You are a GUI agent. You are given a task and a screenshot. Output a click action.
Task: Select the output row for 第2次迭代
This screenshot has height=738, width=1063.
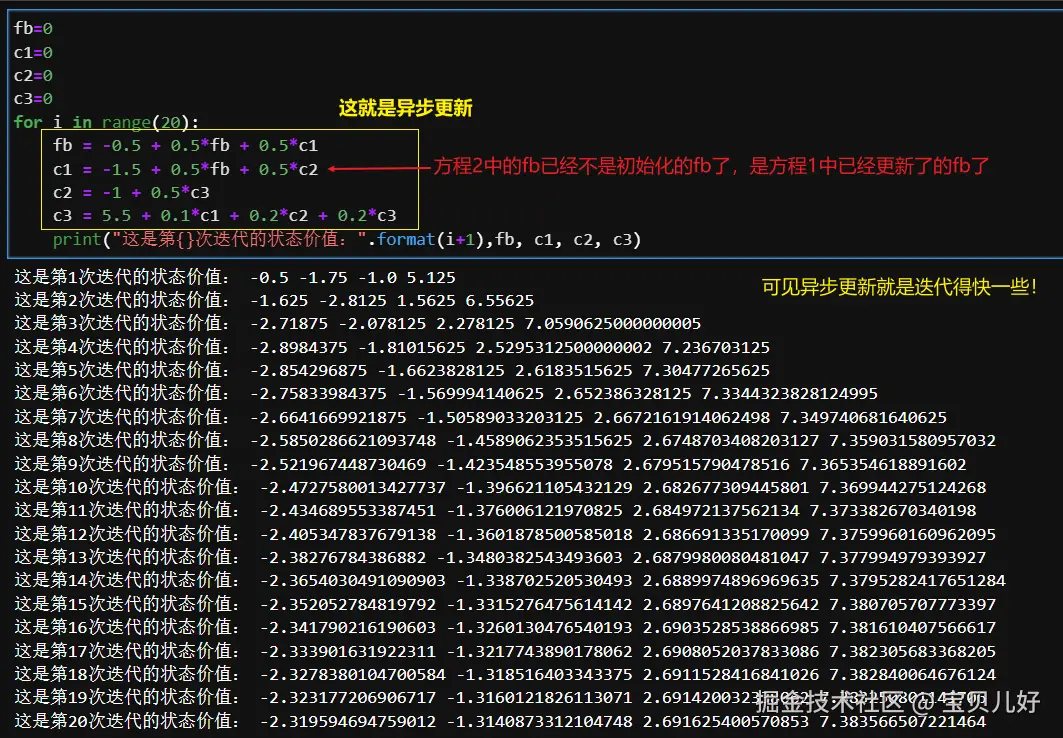pyautogui.click(x=274, y=300)
